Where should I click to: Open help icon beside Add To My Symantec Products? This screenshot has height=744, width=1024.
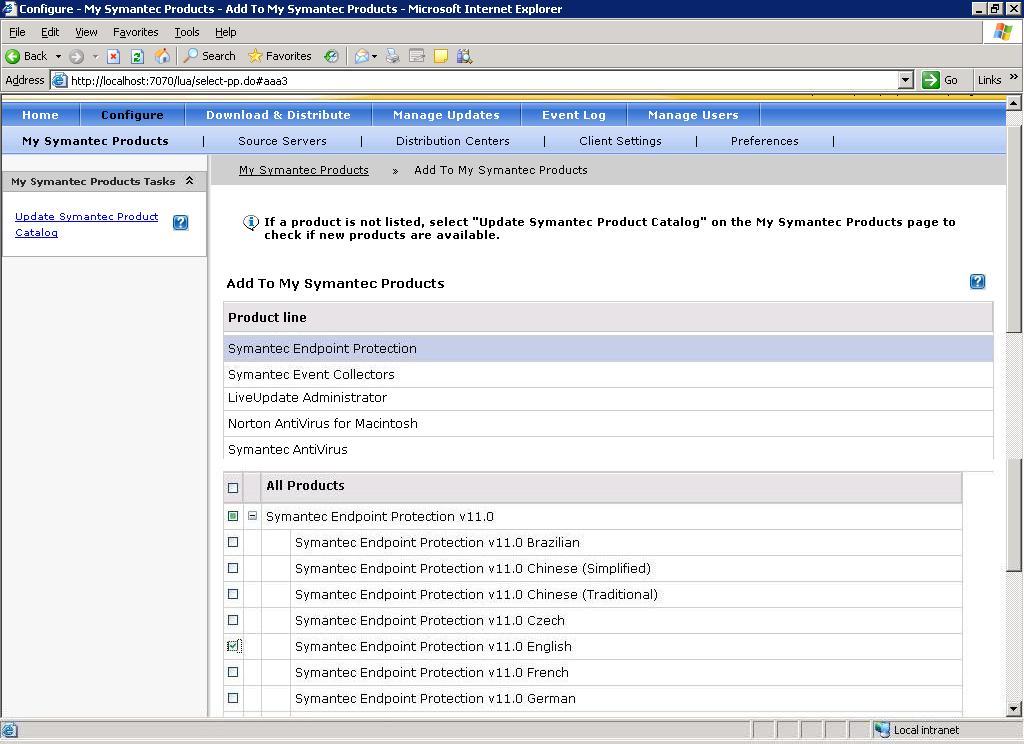(977, 282)
